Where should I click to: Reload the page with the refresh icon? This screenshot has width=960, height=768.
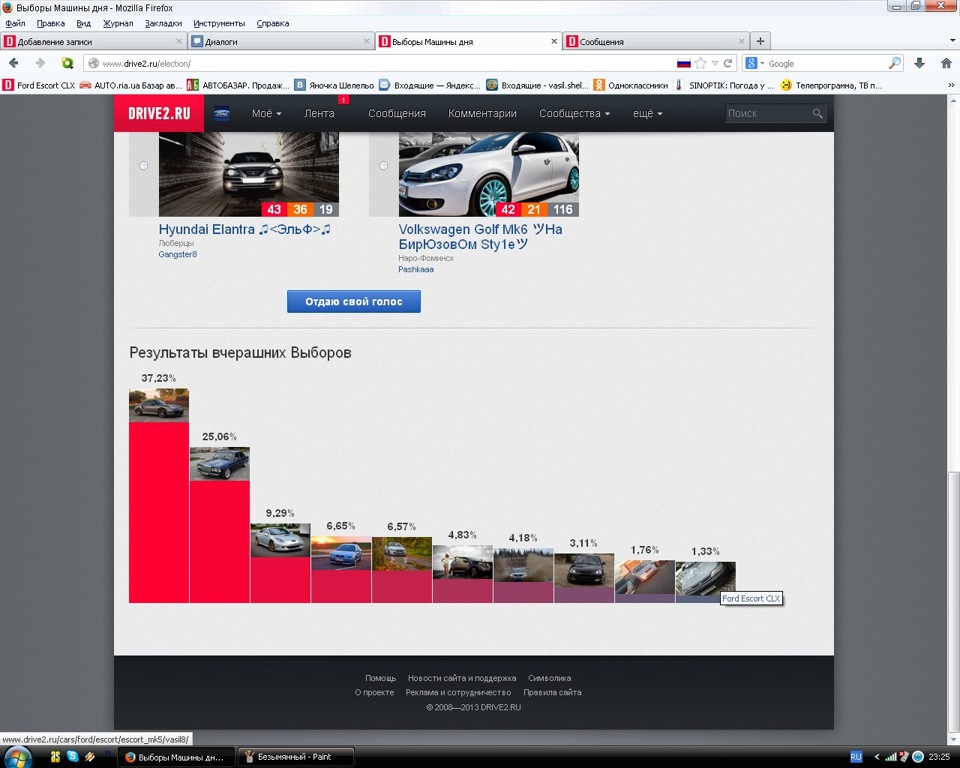point(728,63)
